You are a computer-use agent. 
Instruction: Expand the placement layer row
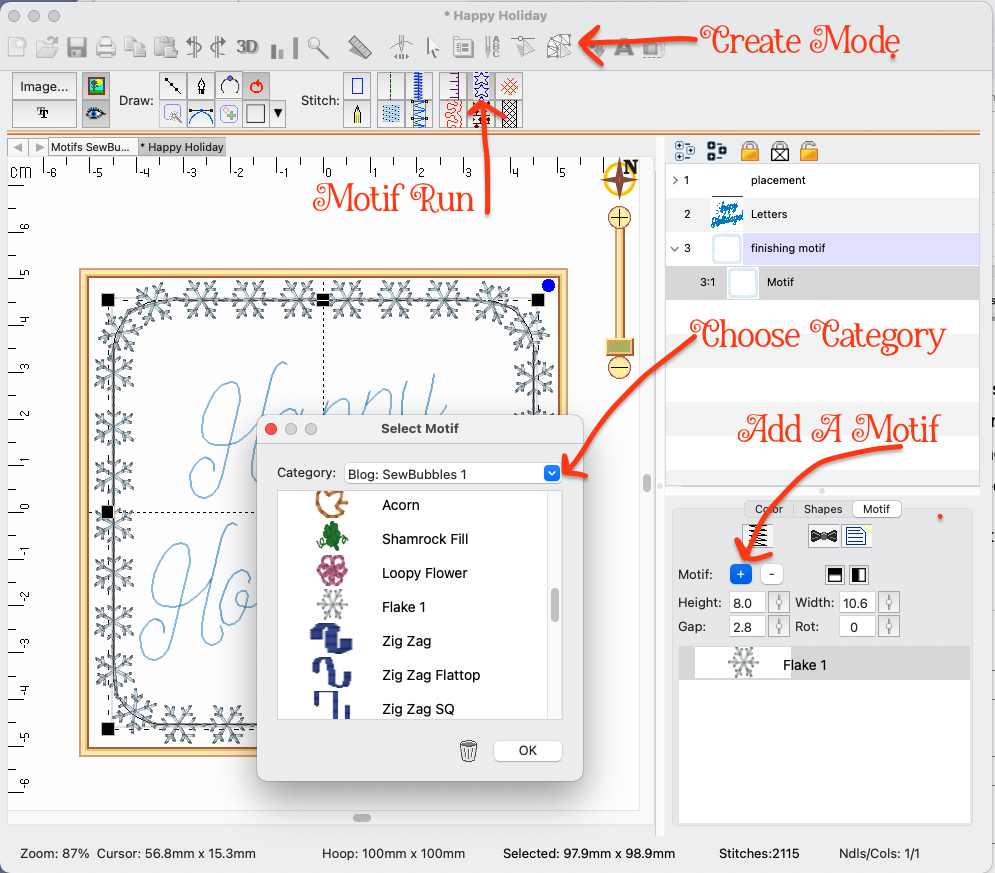pos(674,181)
